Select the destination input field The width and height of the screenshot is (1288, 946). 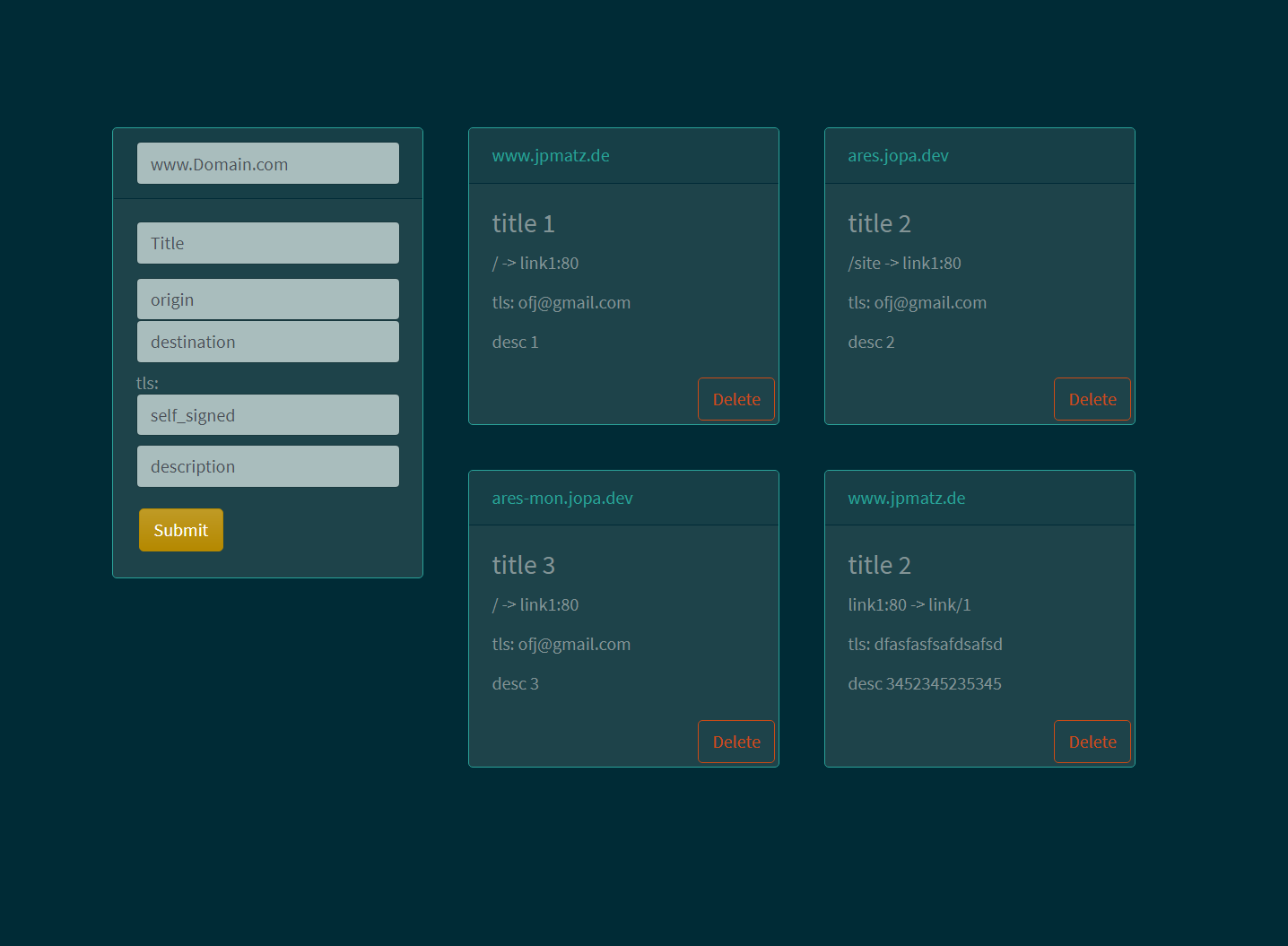tap(267, 342)
